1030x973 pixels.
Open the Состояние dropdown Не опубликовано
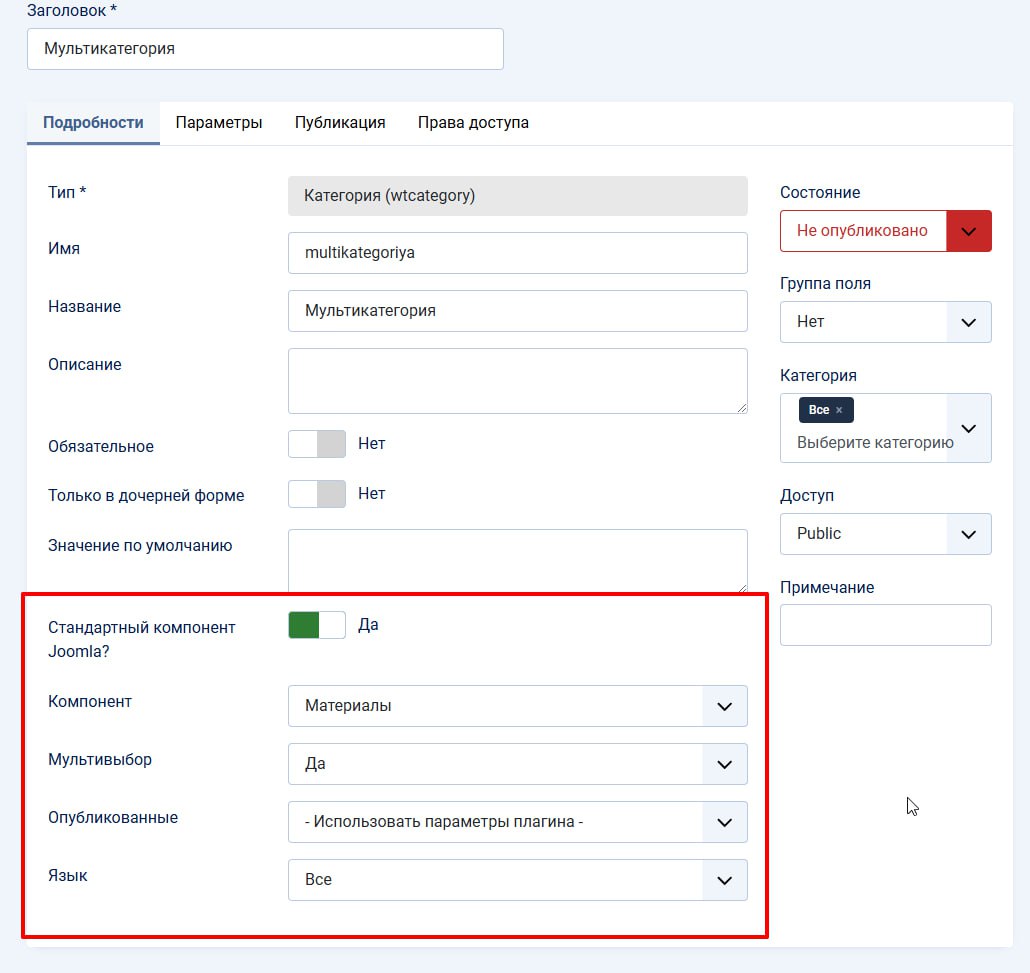tap(885, 231)
